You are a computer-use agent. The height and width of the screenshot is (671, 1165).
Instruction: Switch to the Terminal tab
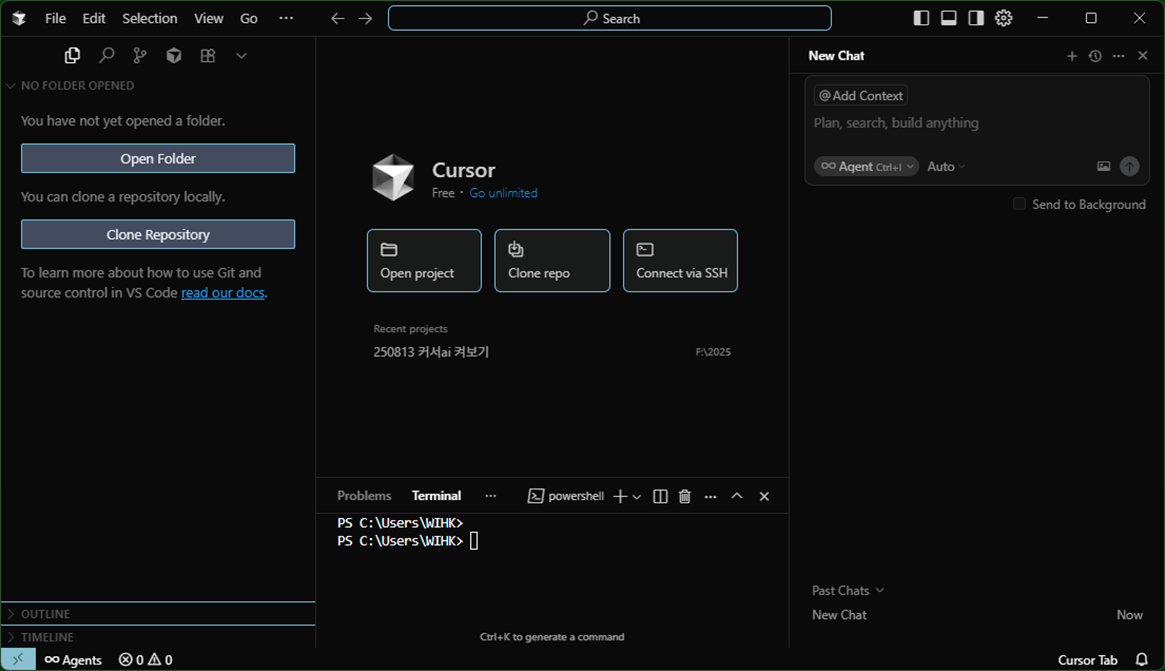point(436,496)
